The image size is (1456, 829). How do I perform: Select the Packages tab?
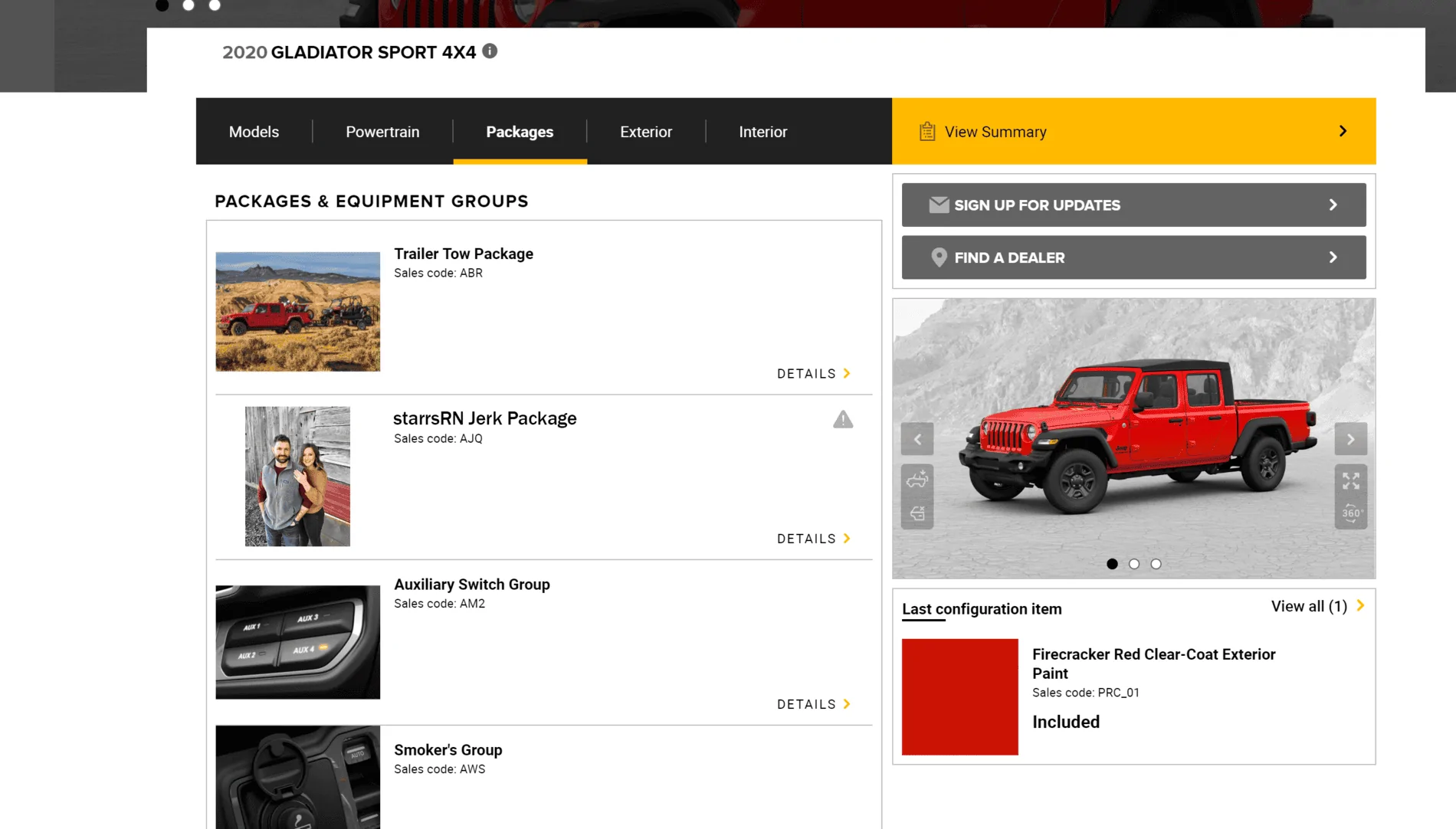520,132
